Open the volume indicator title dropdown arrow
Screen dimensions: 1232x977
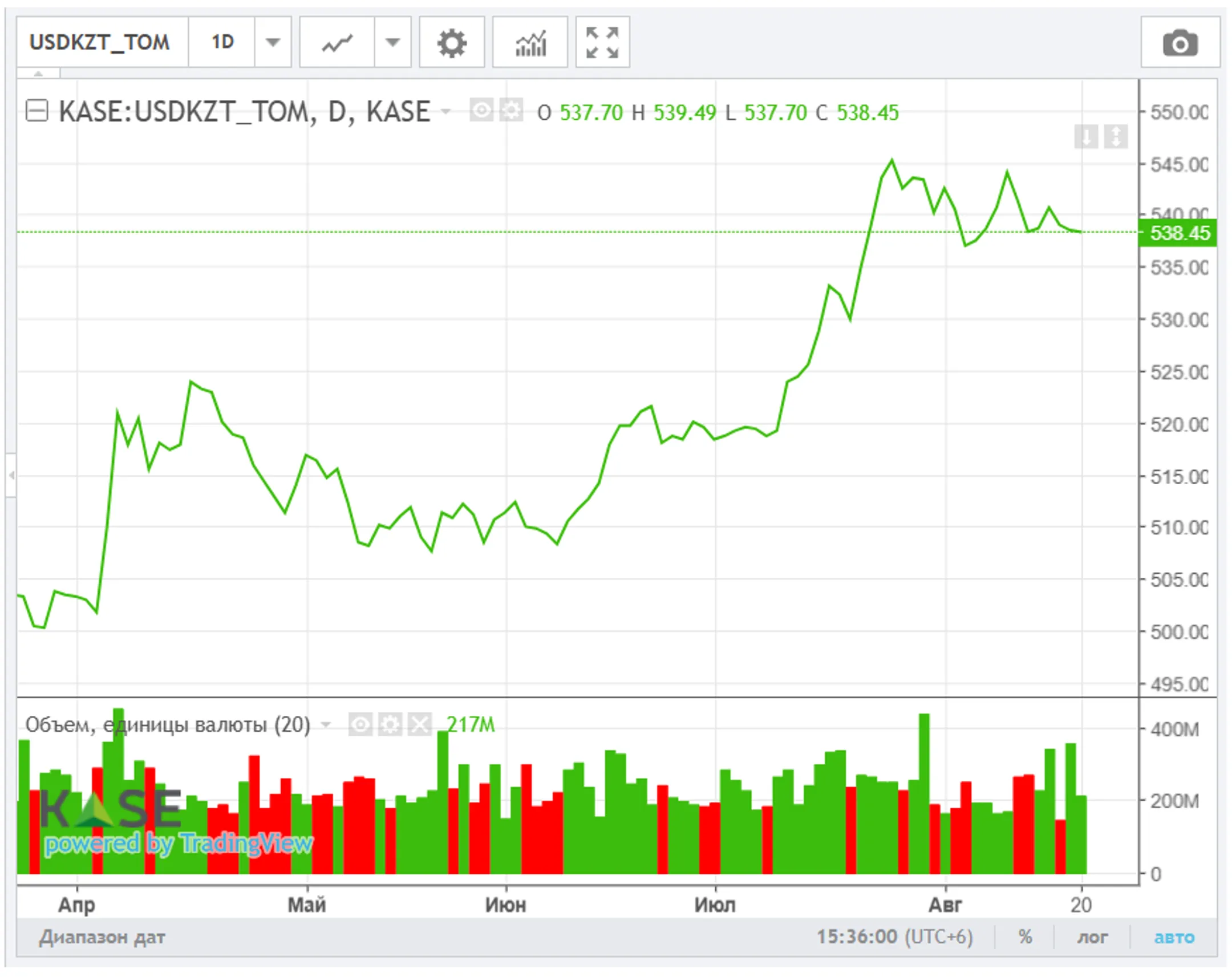(326, 725)
